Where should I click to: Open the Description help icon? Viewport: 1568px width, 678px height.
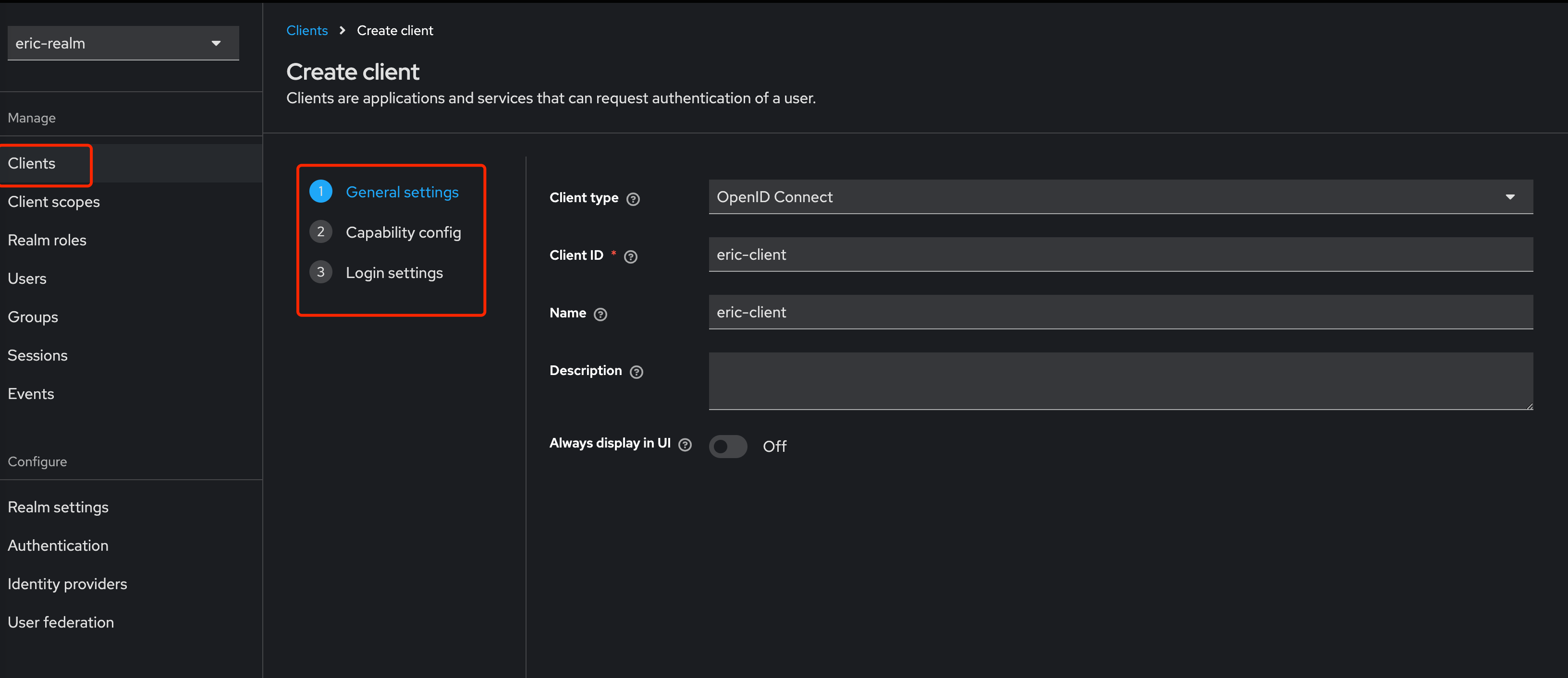click(x=636, y=372)
